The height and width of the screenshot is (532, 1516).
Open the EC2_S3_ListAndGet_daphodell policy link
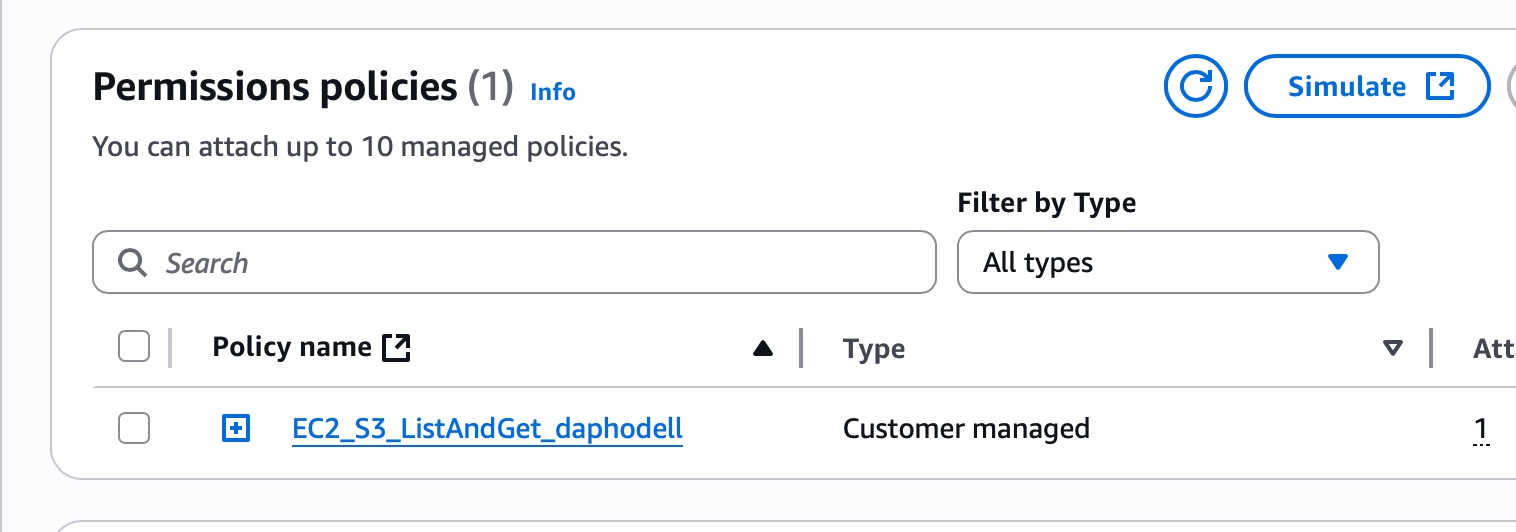pos(487,429)
